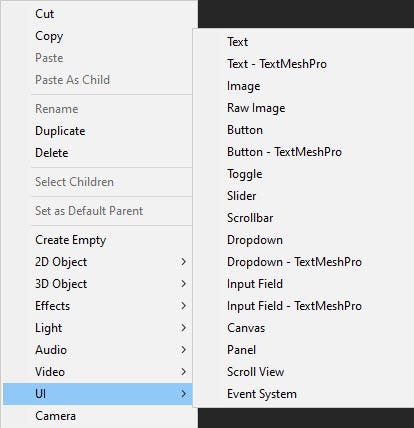Viewport: 414px width, 428px height.
Task: Add a Panel UI element
Action: tap(241, 350)
